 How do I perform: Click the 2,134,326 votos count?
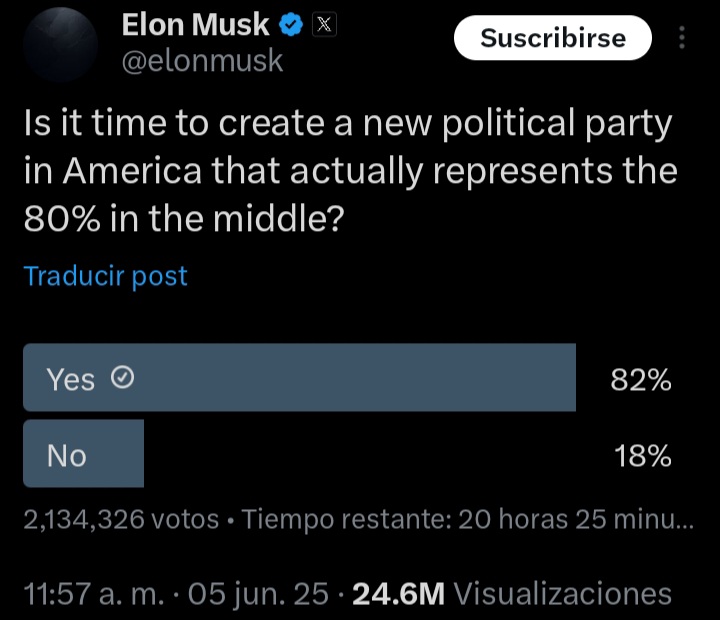pos(120,520)
